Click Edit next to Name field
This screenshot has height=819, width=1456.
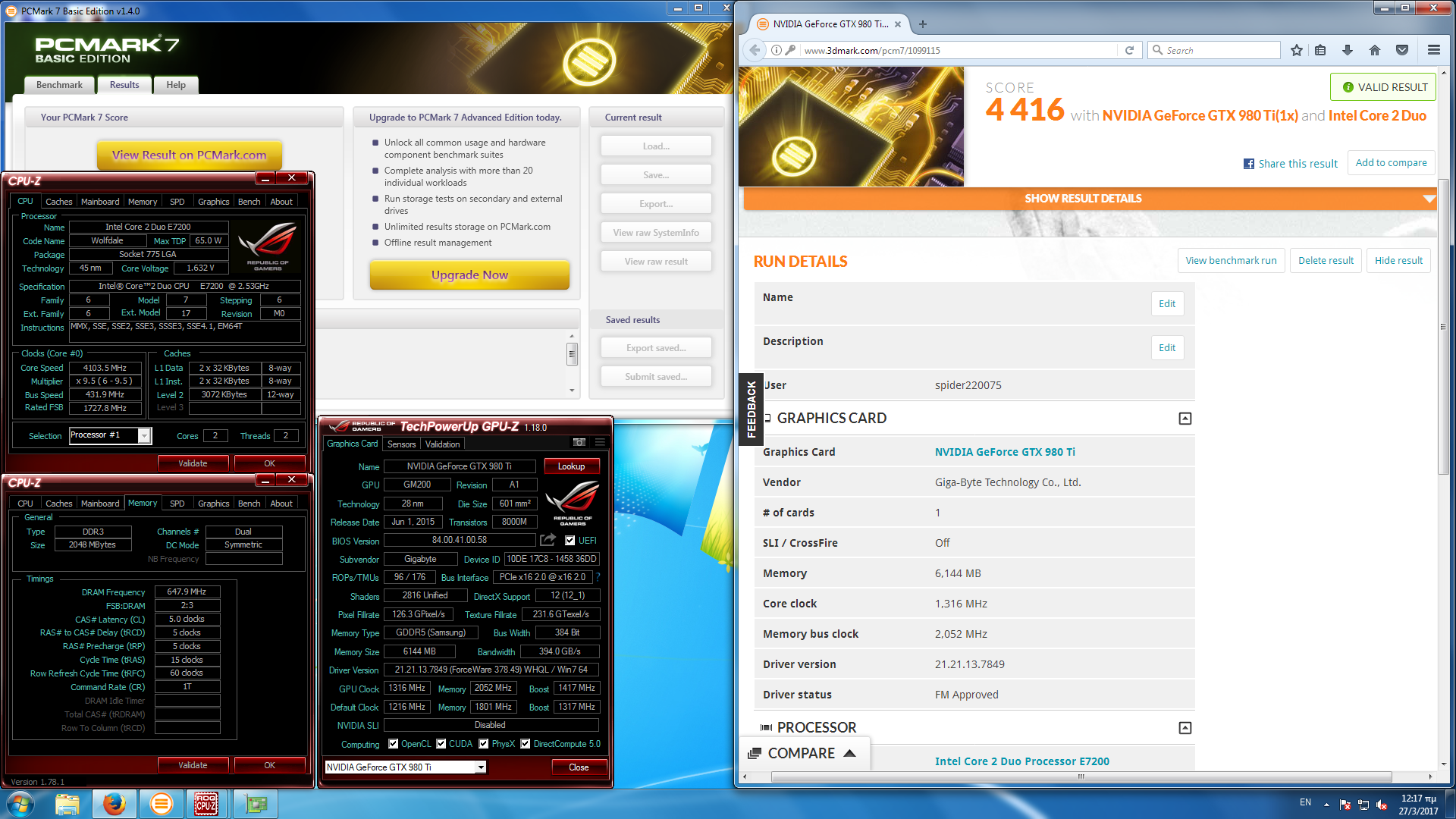tap(1167, 303)
